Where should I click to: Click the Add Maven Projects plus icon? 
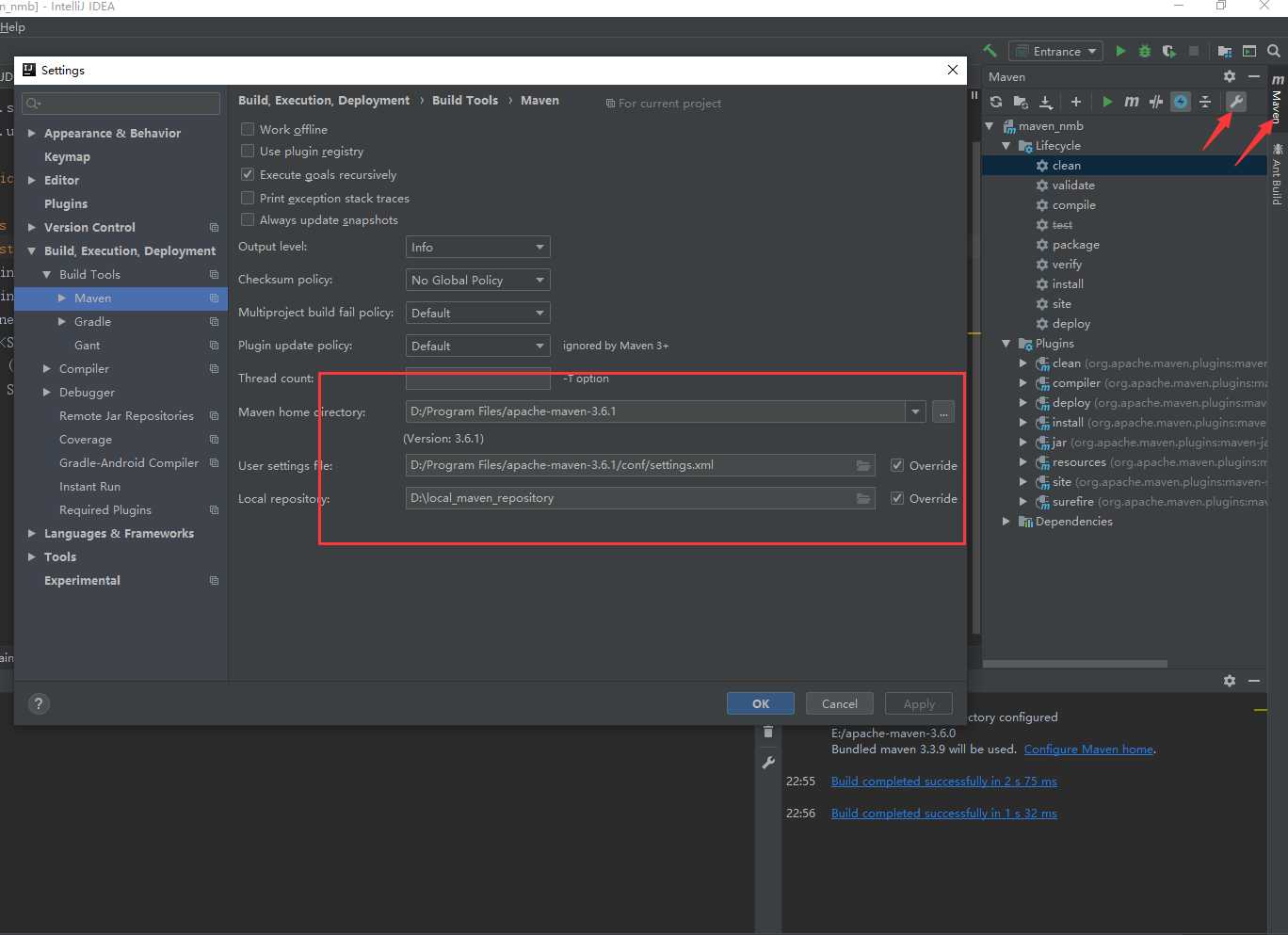(1075, 102)
